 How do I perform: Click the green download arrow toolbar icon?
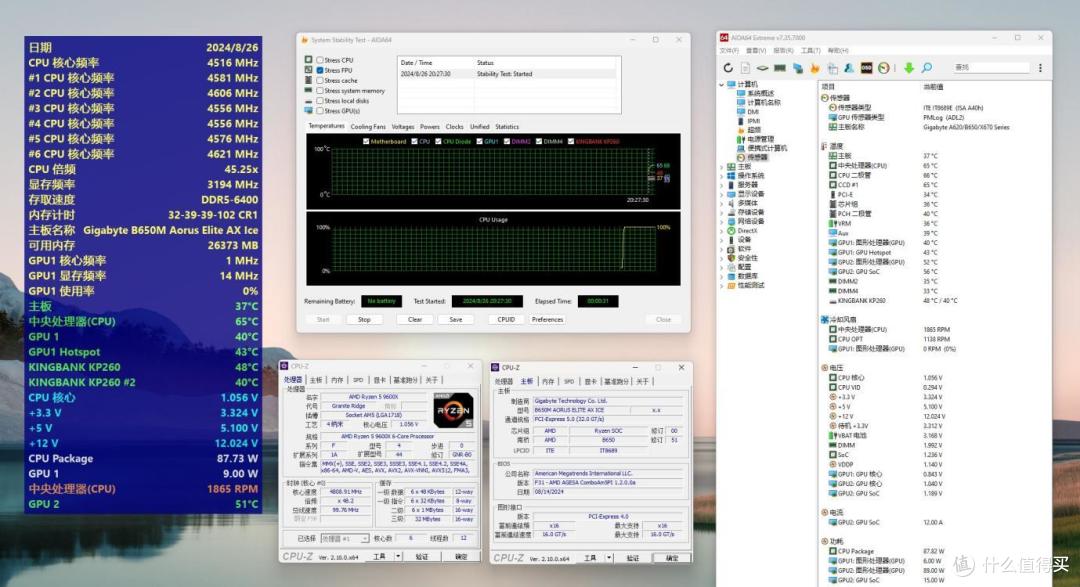909,68
